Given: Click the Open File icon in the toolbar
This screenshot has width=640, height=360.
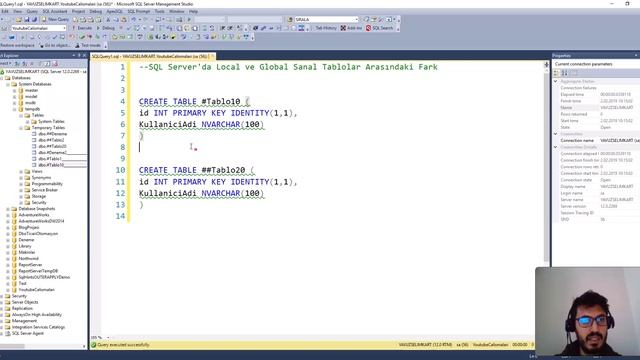Looking at the screenshot, I should [x=19, y=19].
